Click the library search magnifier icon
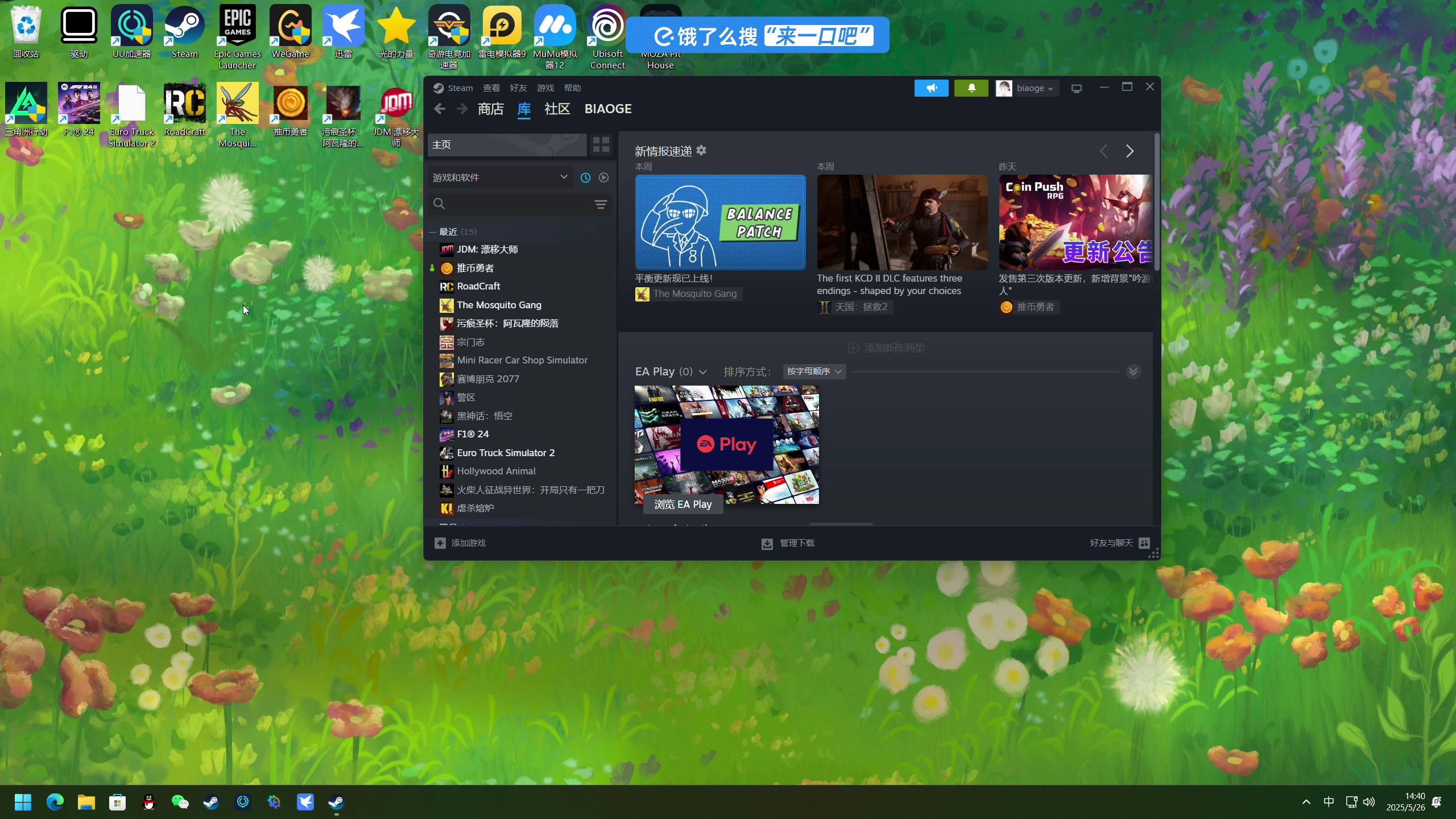1456x819 pixels. [439, 204]
